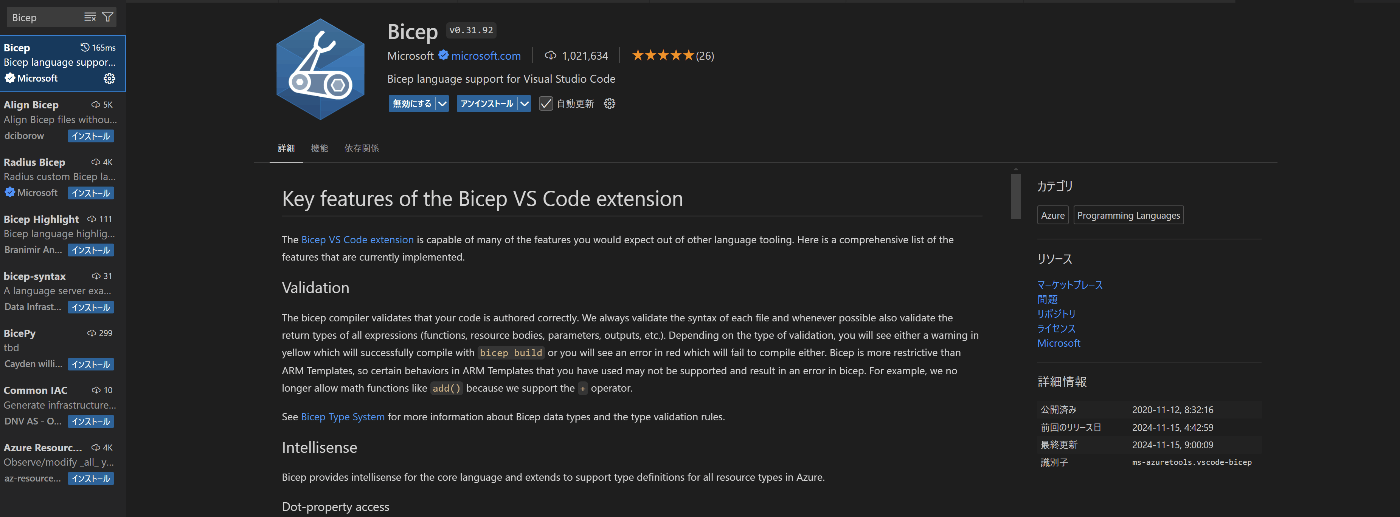Select the bicep-syntax extension entry
Viewport: 1400px width, 517px height.
(x=63, y=290)
